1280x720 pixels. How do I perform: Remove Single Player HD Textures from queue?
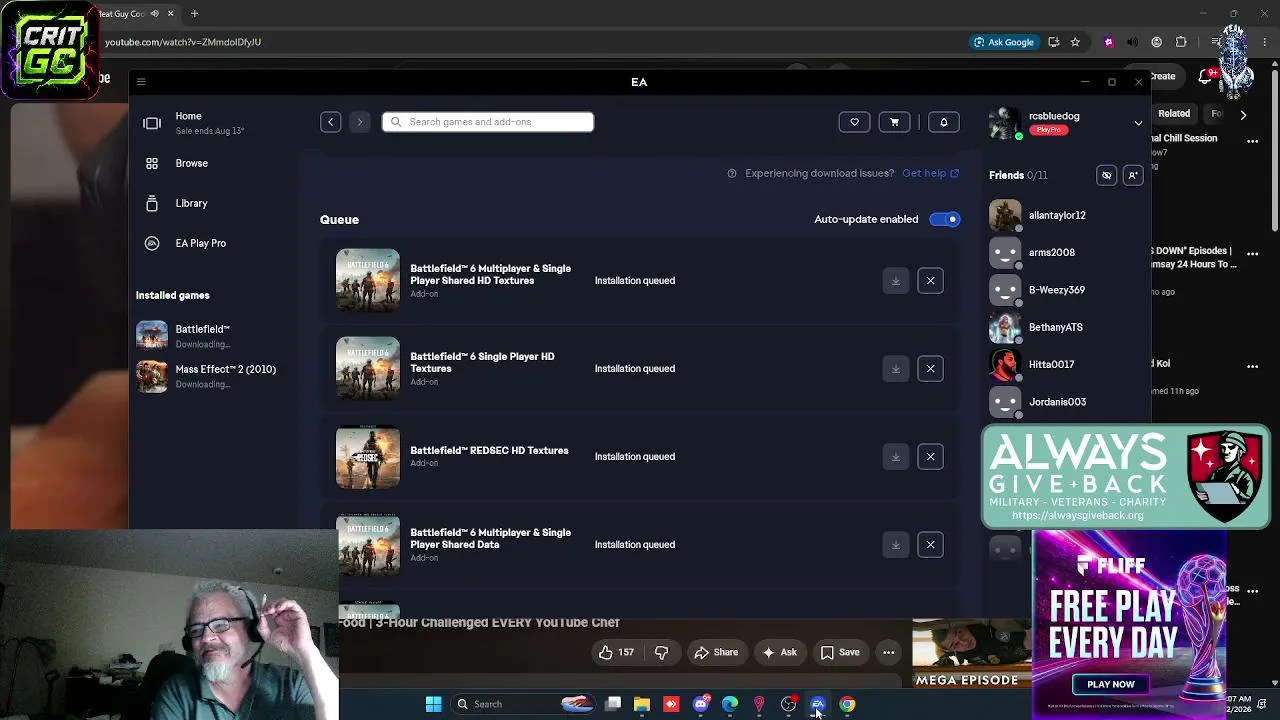[x=930, y=369]
